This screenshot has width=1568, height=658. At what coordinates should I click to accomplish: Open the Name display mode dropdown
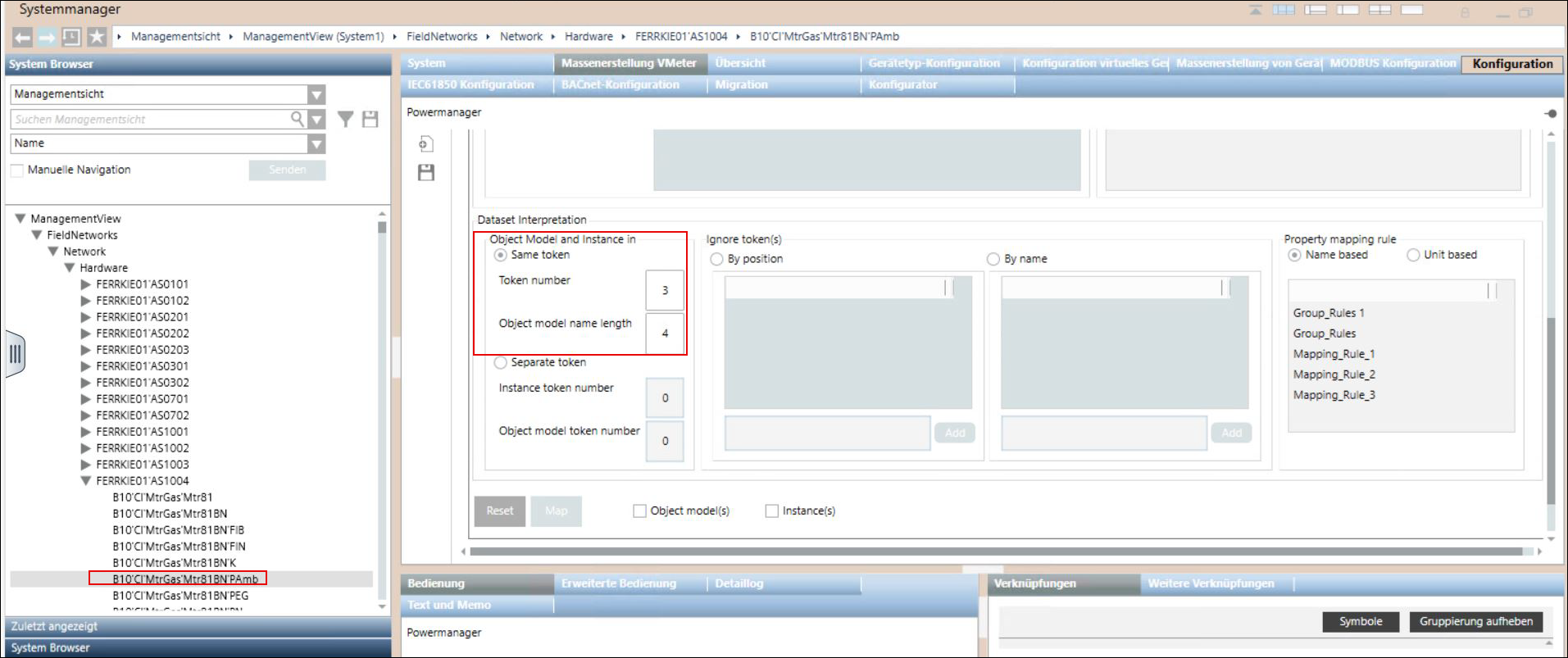coord(316,143)
